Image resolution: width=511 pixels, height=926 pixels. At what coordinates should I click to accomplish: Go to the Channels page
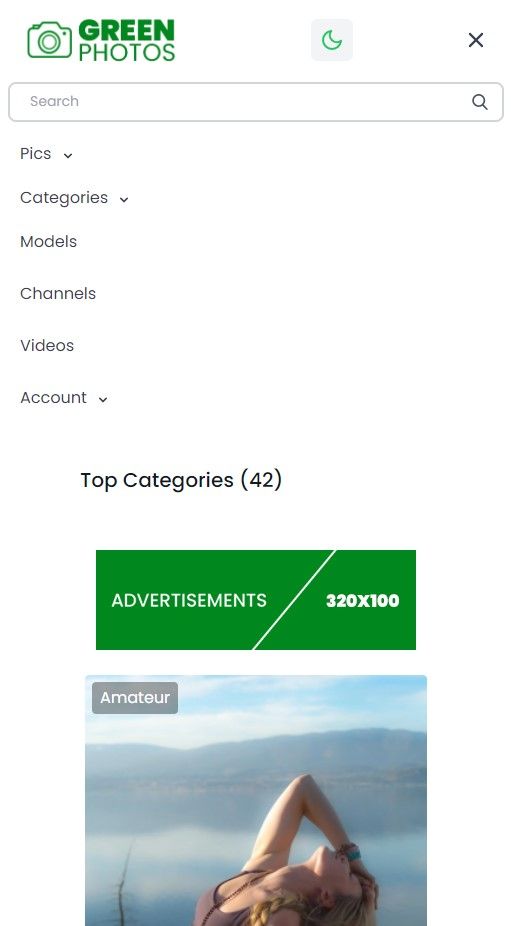click(x=58, y=294)
